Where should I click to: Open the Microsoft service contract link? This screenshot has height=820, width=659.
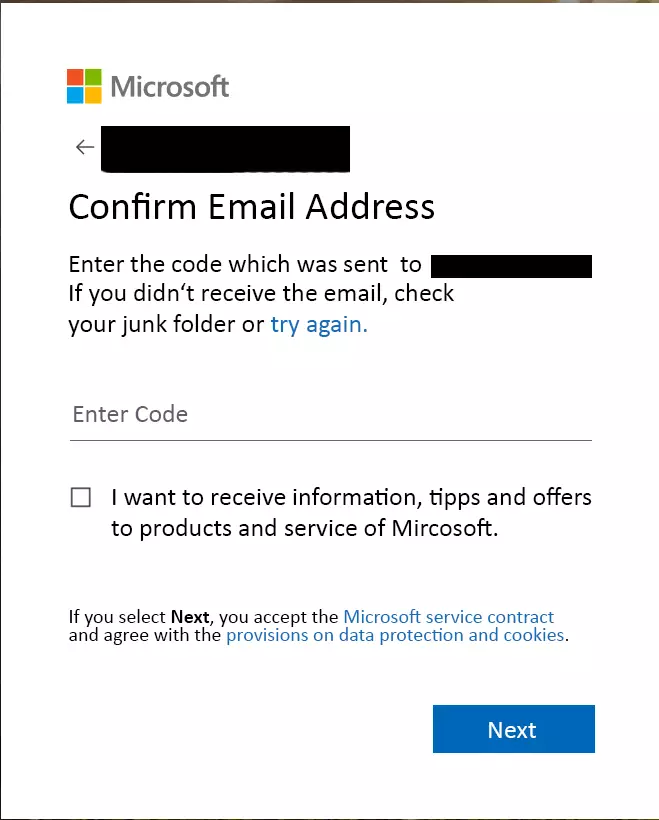tap(448, 617)
